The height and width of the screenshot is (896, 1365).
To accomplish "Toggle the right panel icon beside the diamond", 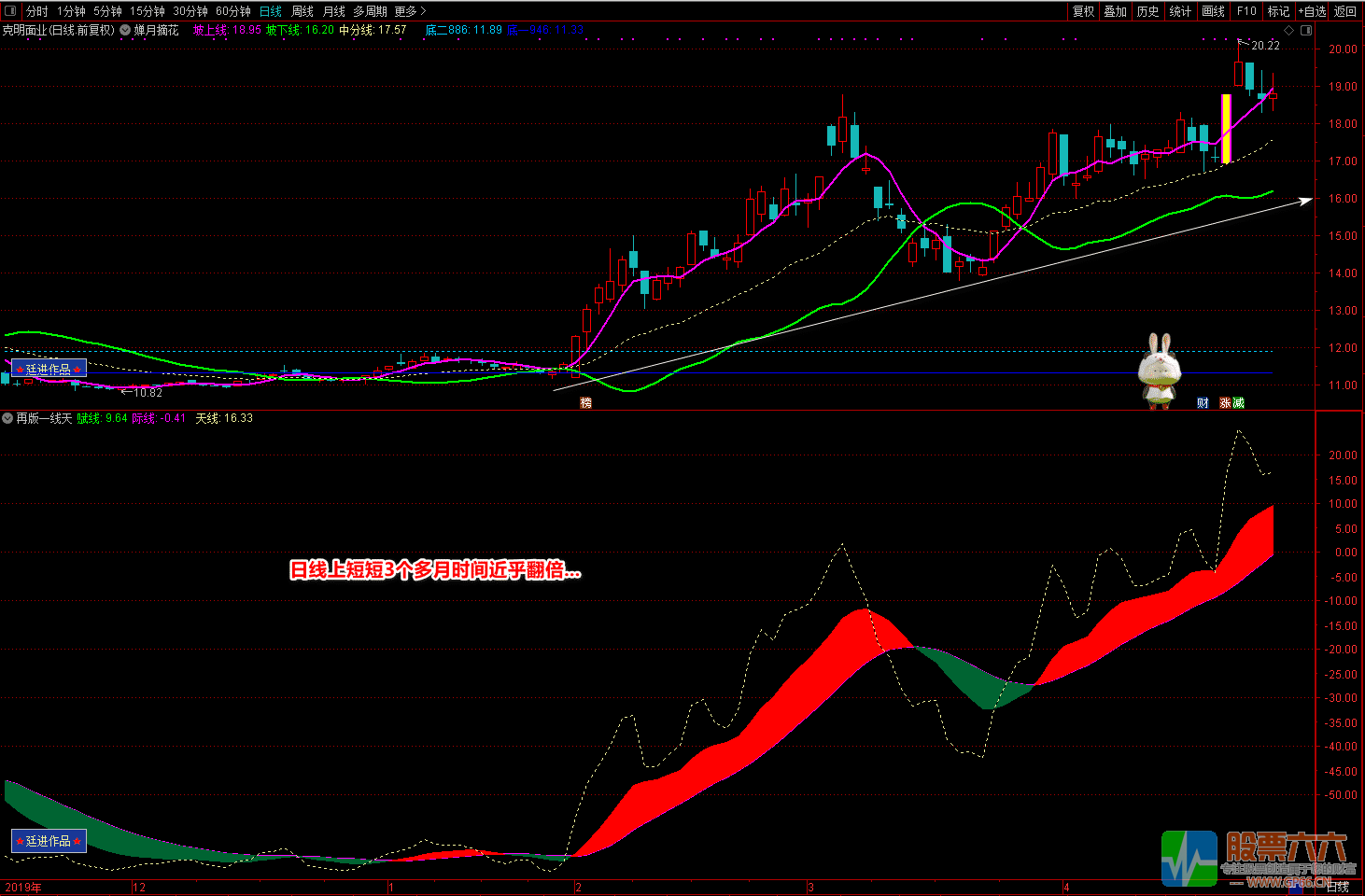I will tap(1306, 30).
